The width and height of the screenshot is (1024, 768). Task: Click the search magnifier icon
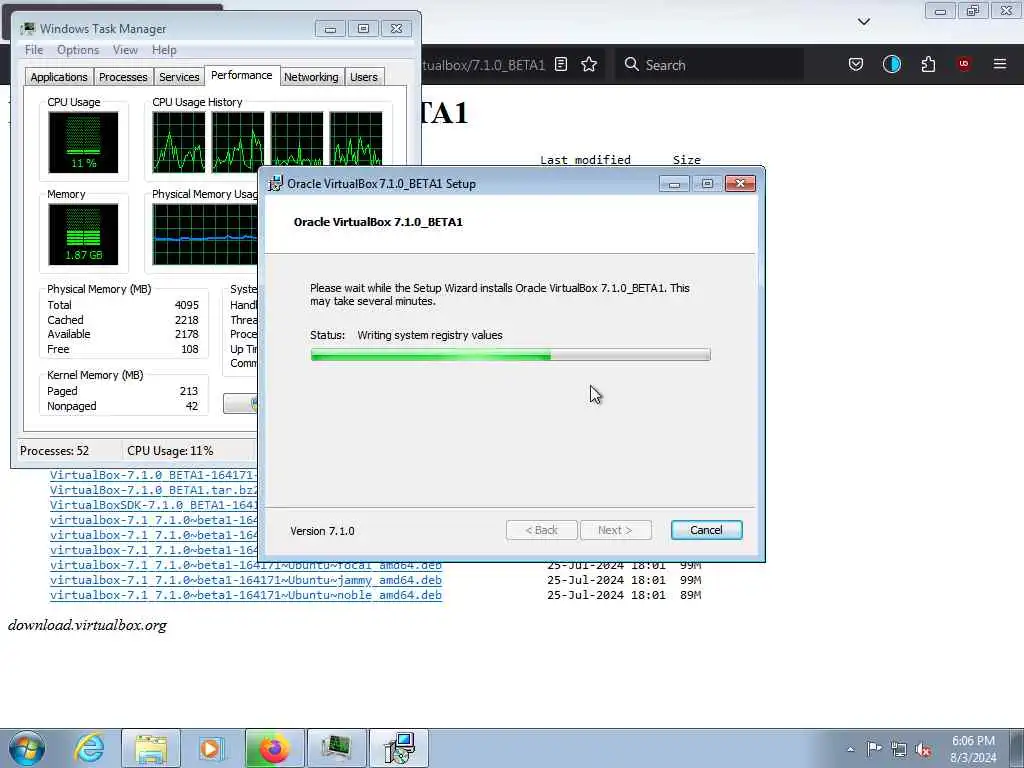[x=631, y=64]
